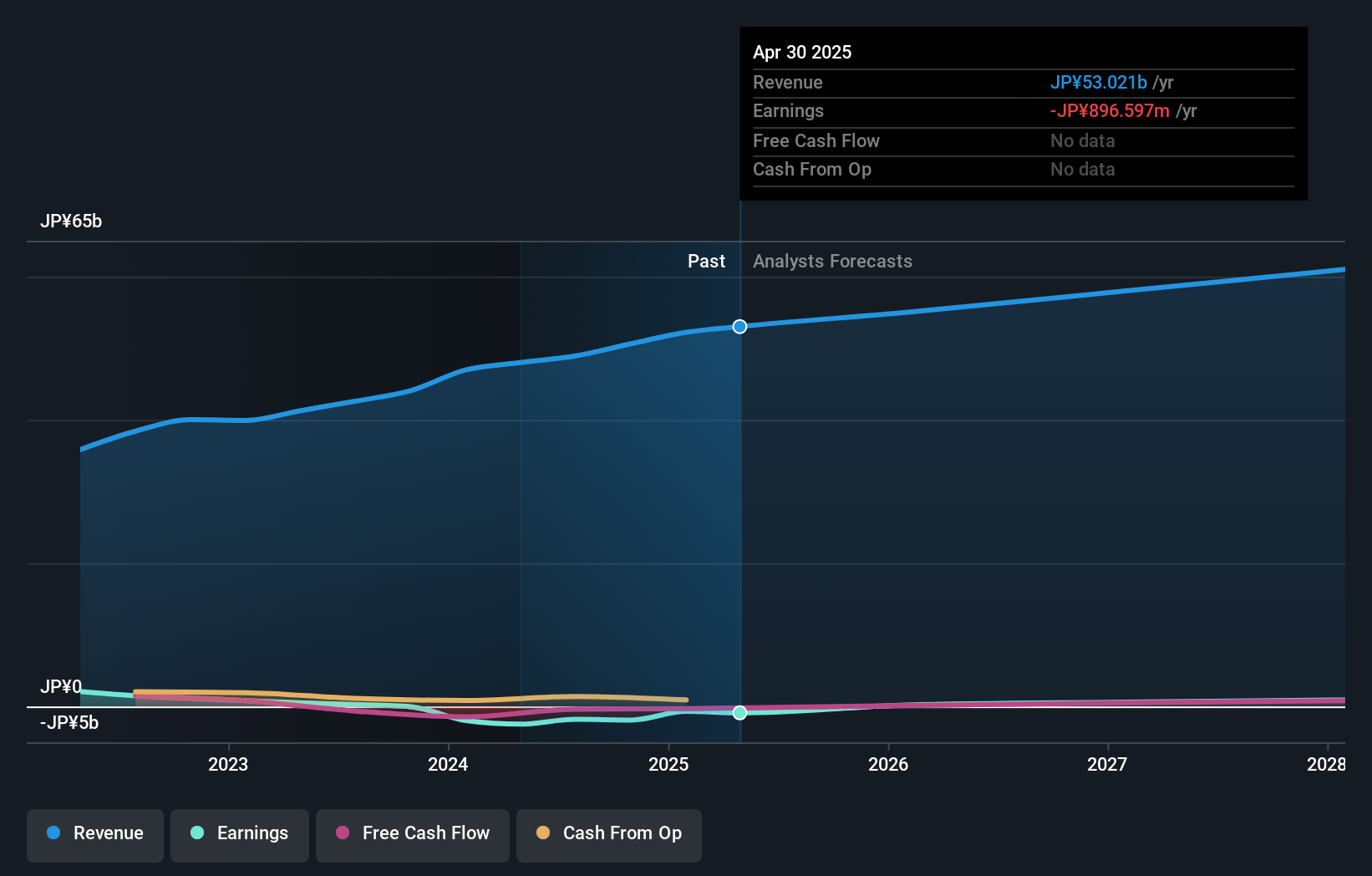Viewport: 1372px width, 876px height.
Task: Click the Earnings tooltip row label
Action: coord(788,111)
